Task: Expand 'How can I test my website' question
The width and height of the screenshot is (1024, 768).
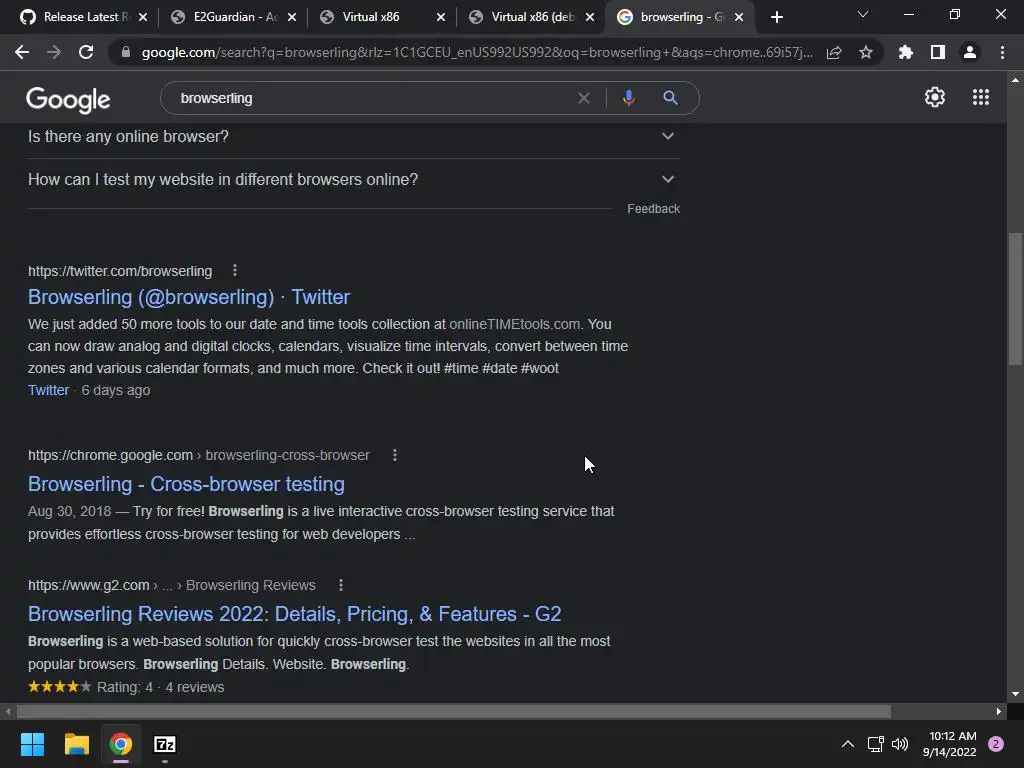Action: [x=353, y=180]
